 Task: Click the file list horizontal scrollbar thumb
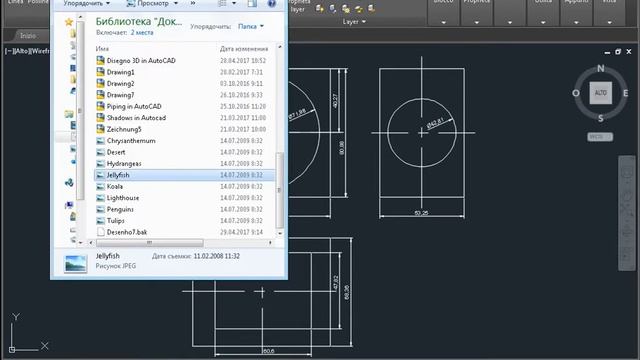coord(149,242)
